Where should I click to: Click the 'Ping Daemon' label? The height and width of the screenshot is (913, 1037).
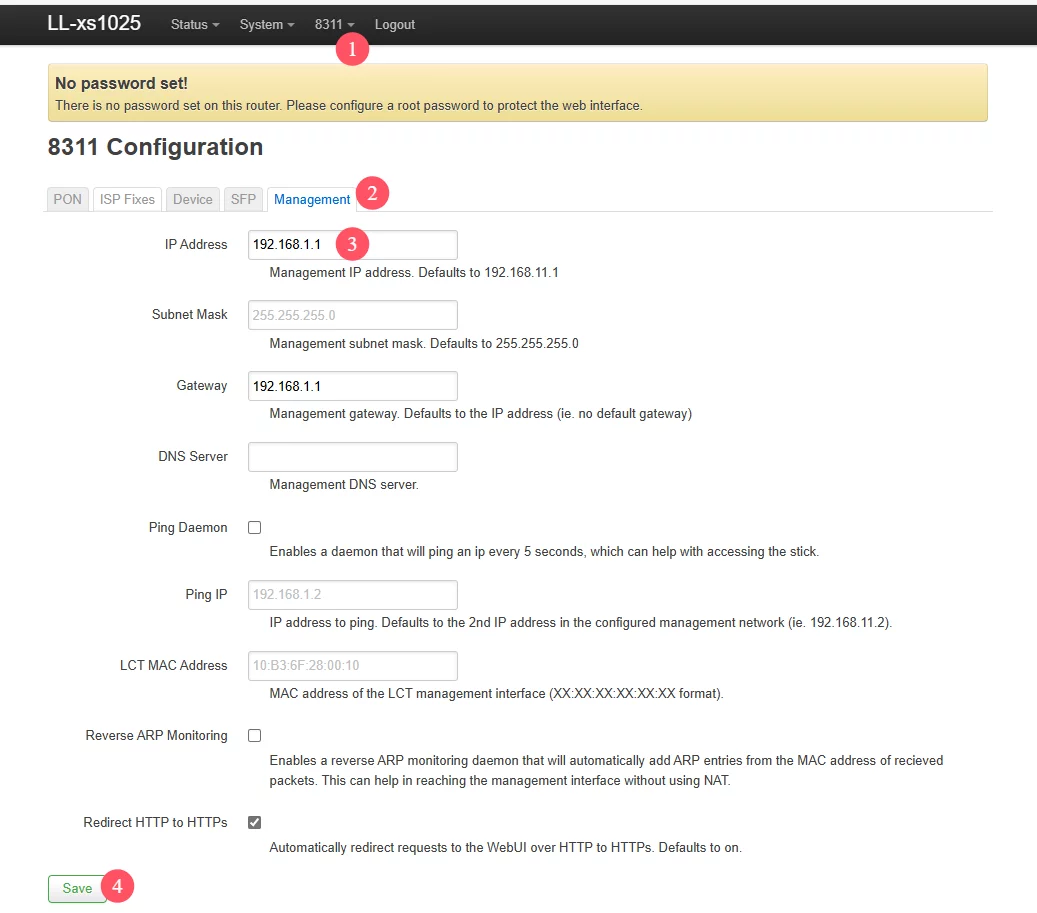click(188, 528)
